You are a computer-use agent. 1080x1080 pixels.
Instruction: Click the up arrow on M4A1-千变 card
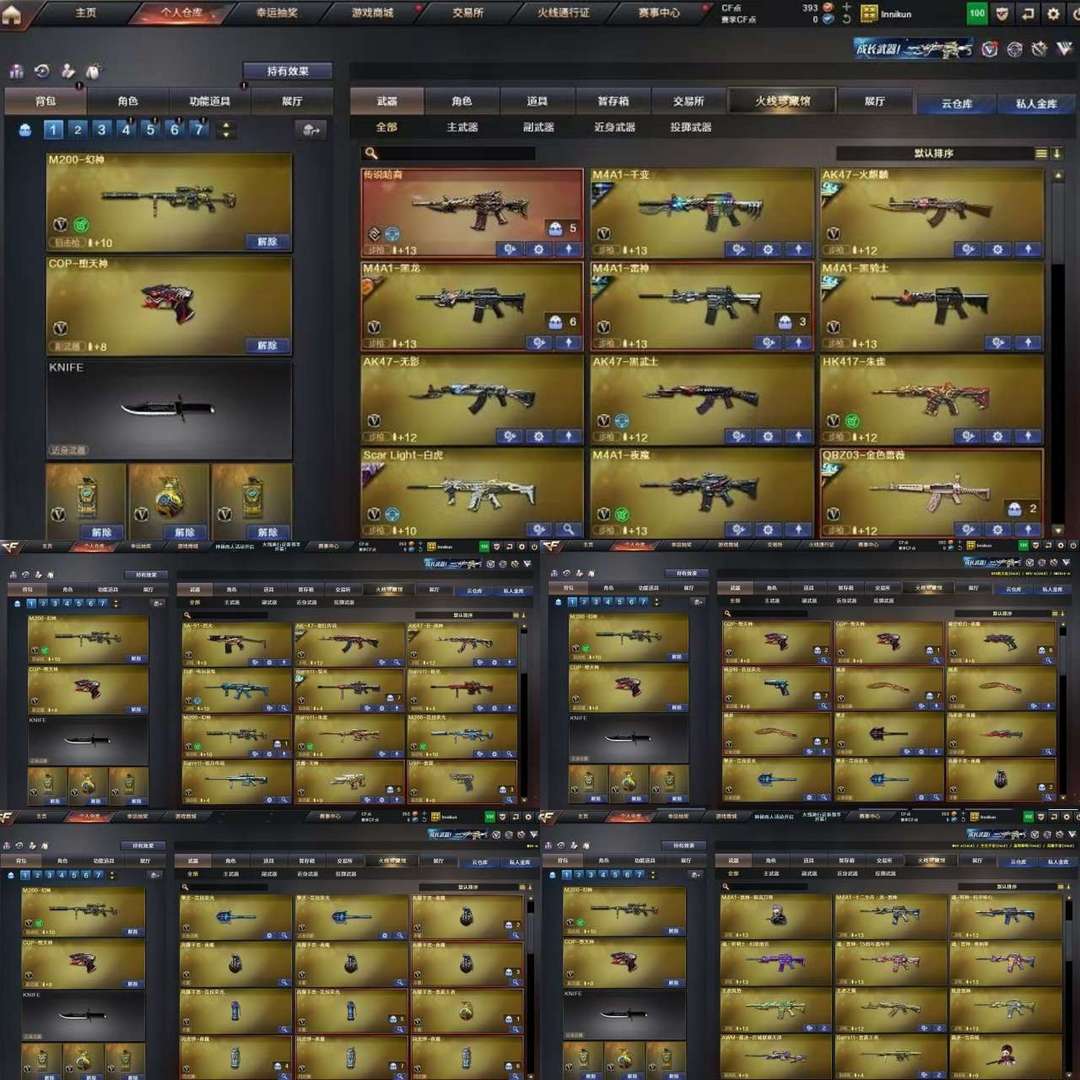798,249
